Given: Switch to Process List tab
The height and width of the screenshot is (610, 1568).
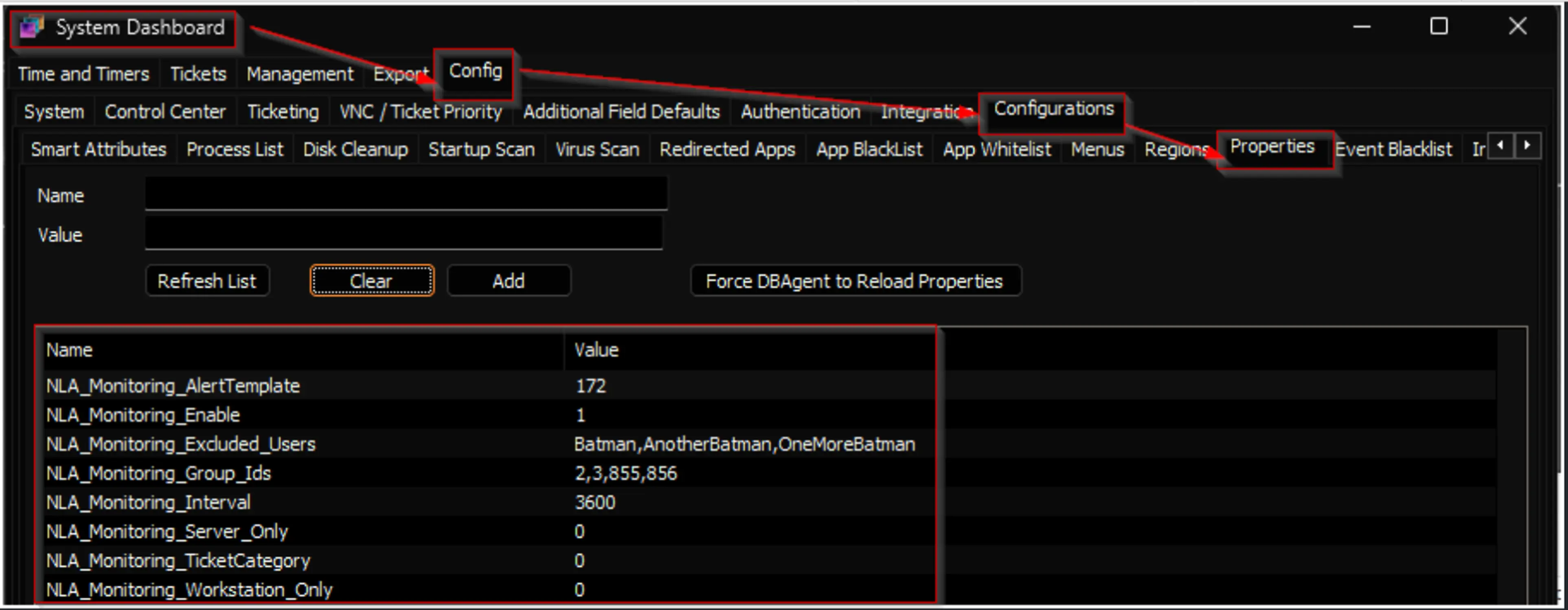Looking at the screenshot, I should [235, 150].
